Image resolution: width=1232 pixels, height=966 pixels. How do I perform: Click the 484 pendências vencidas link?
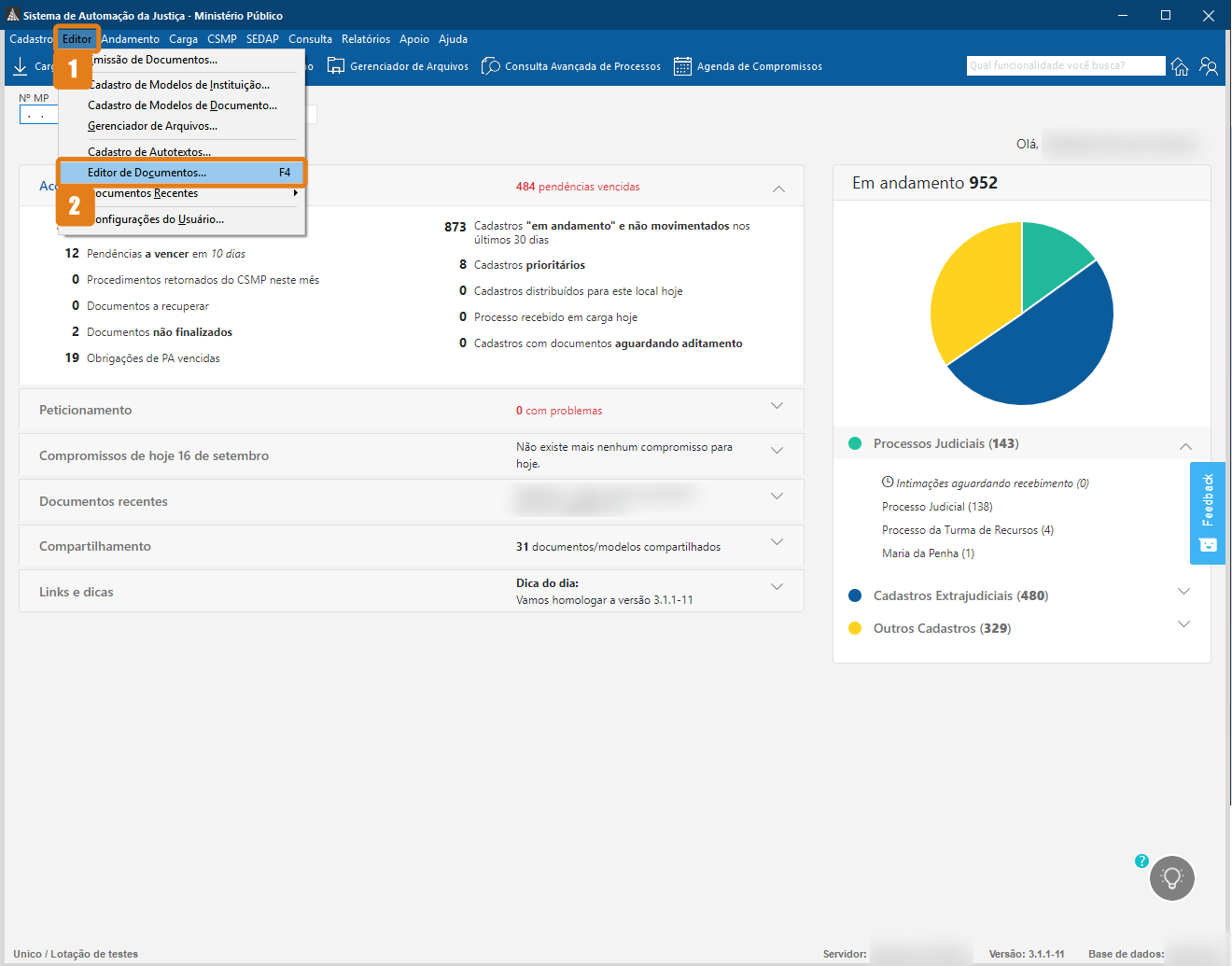578,187
